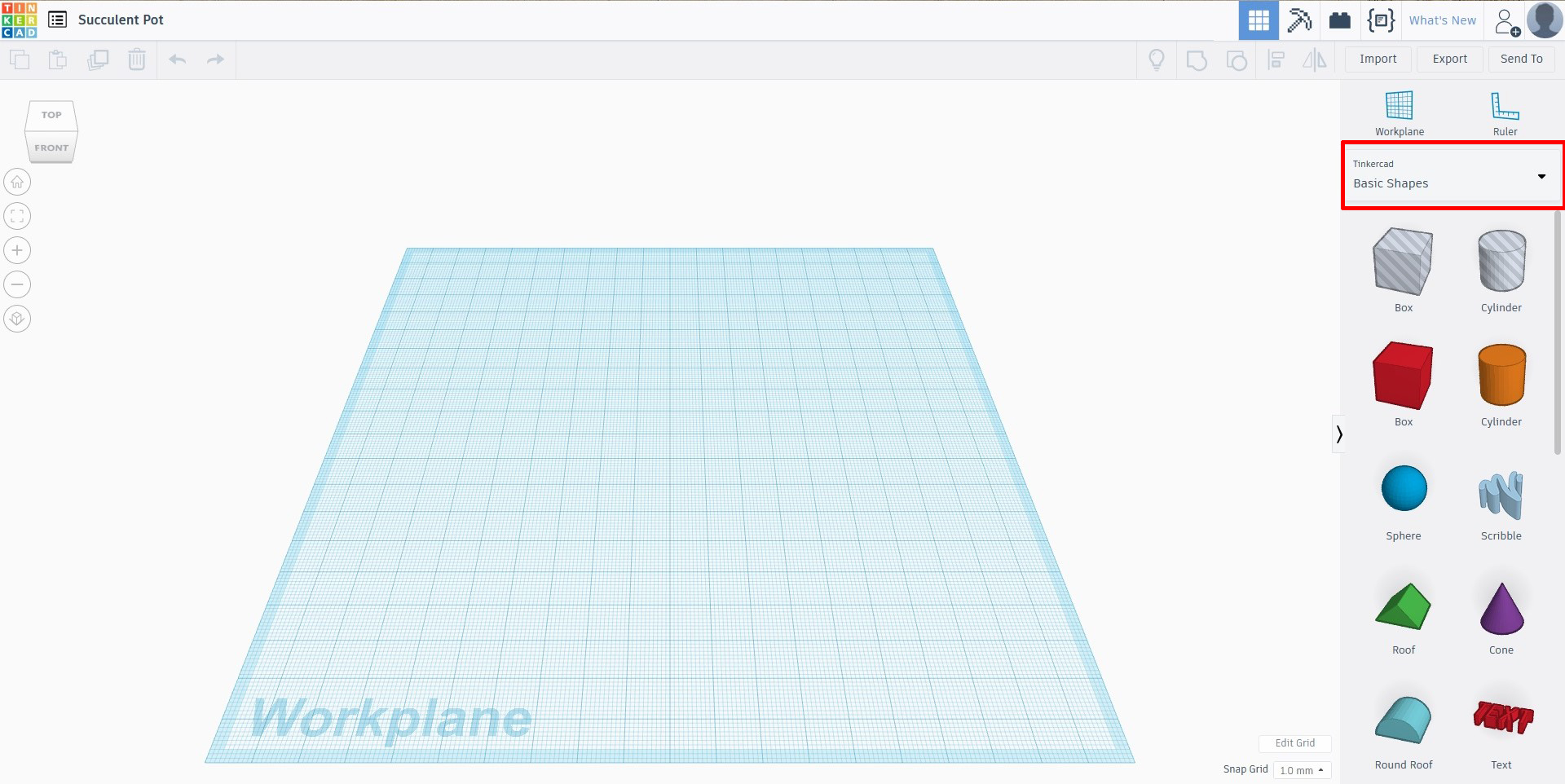Viewport: 1565px width, 784px height.
Task: Collapse the shapes panel chevron
Action: pos(1338,434)
